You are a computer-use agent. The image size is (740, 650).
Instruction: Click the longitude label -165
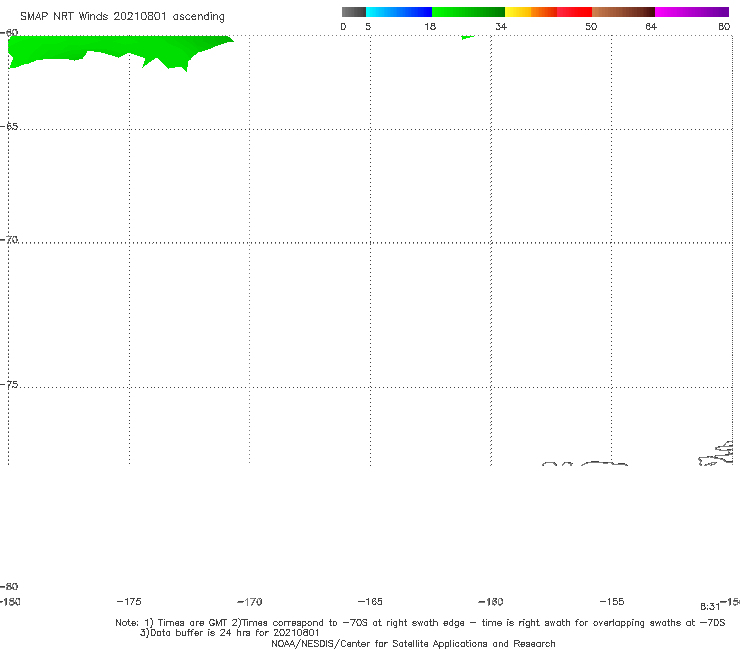coord(370,602)
